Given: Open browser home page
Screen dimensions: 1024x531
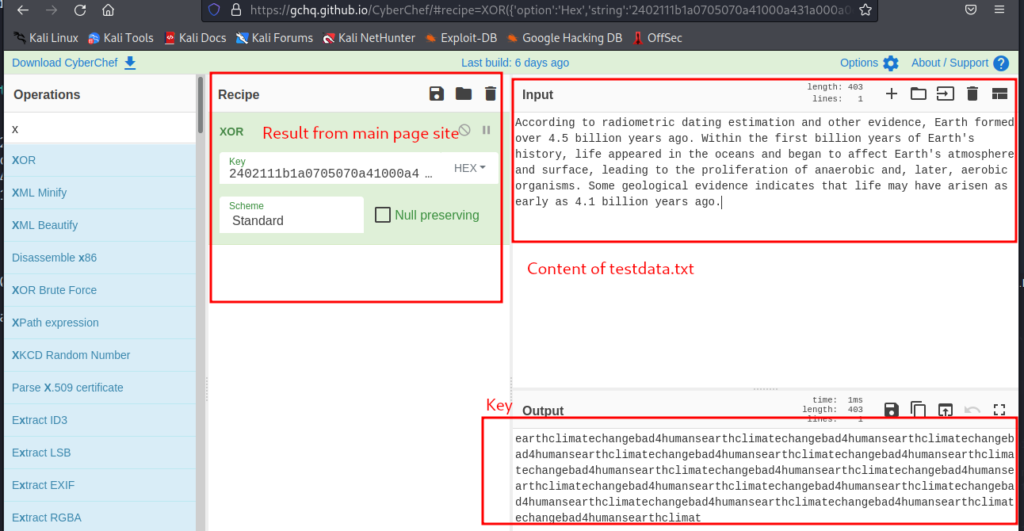Looking at the screenshot, I should tap(108, 10).
